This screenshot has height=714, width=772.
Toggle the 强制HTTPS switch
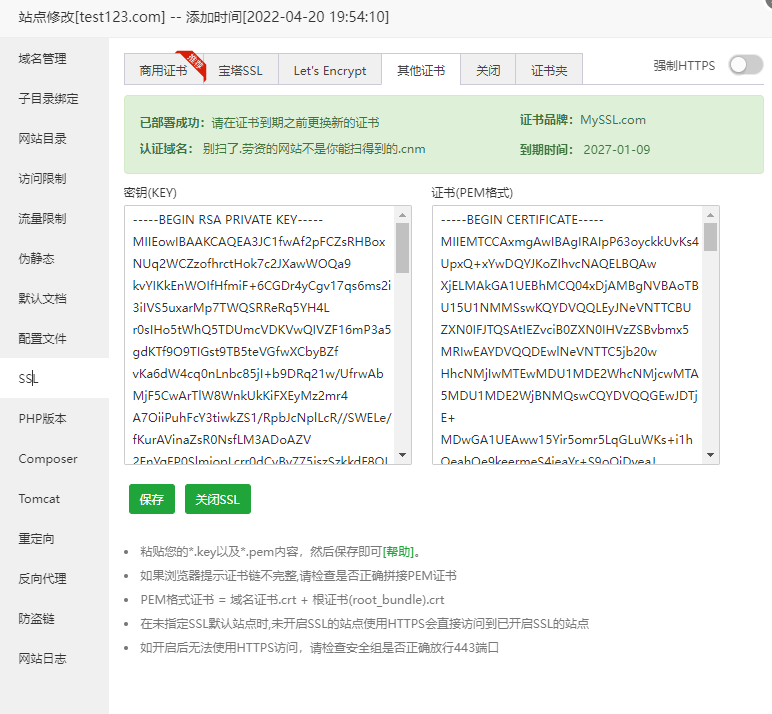point(745,65)
